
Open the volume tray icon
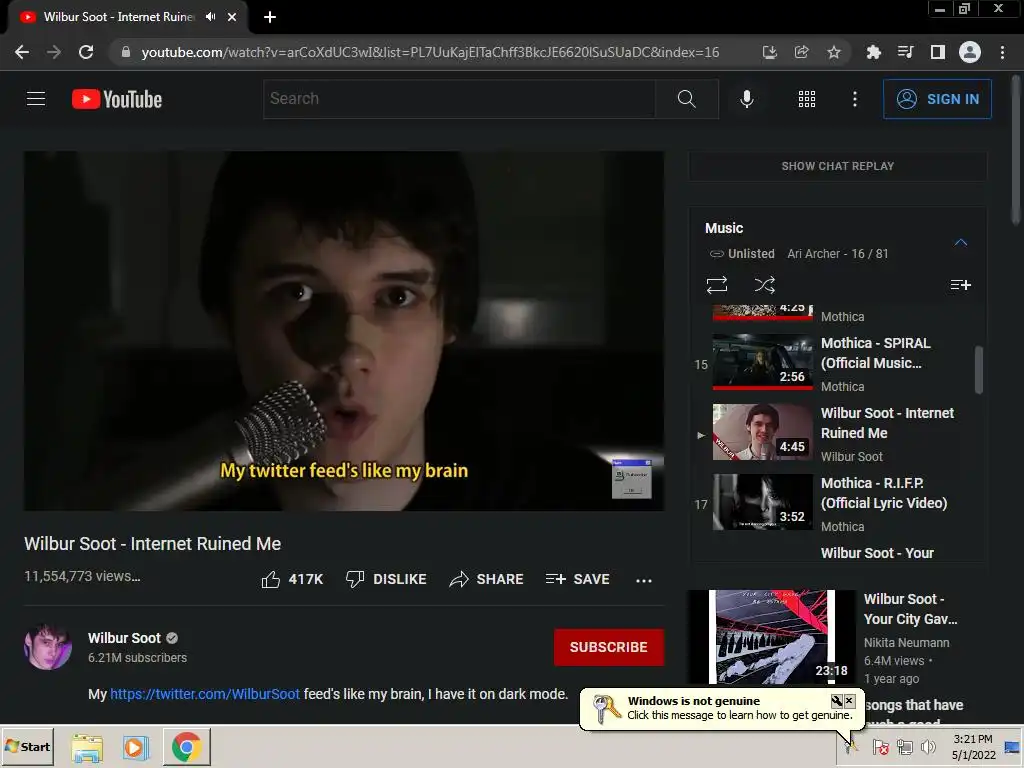coord(928,747)
